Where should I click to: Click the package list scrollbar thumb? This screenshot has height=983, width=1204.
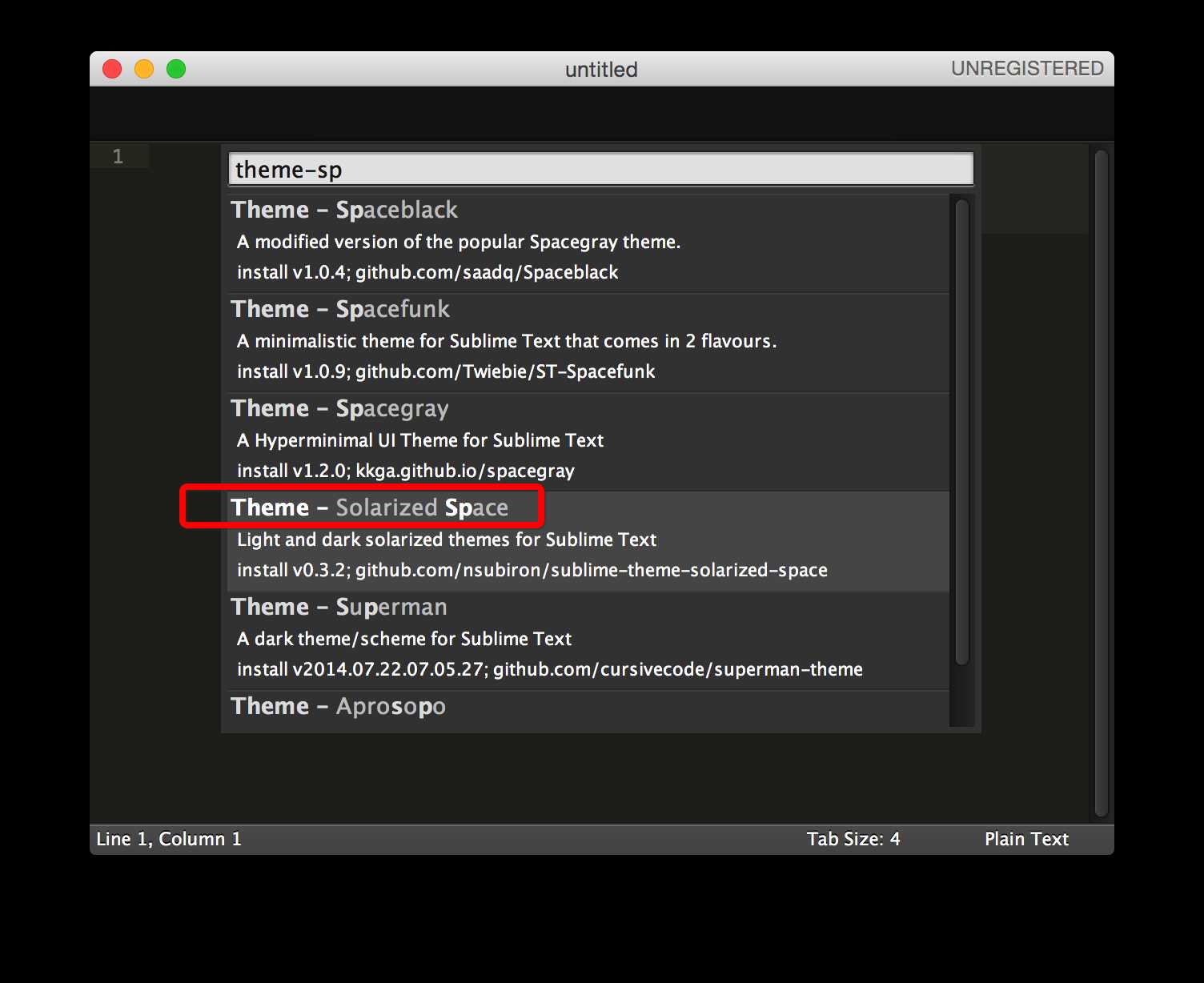coord(962,432)
